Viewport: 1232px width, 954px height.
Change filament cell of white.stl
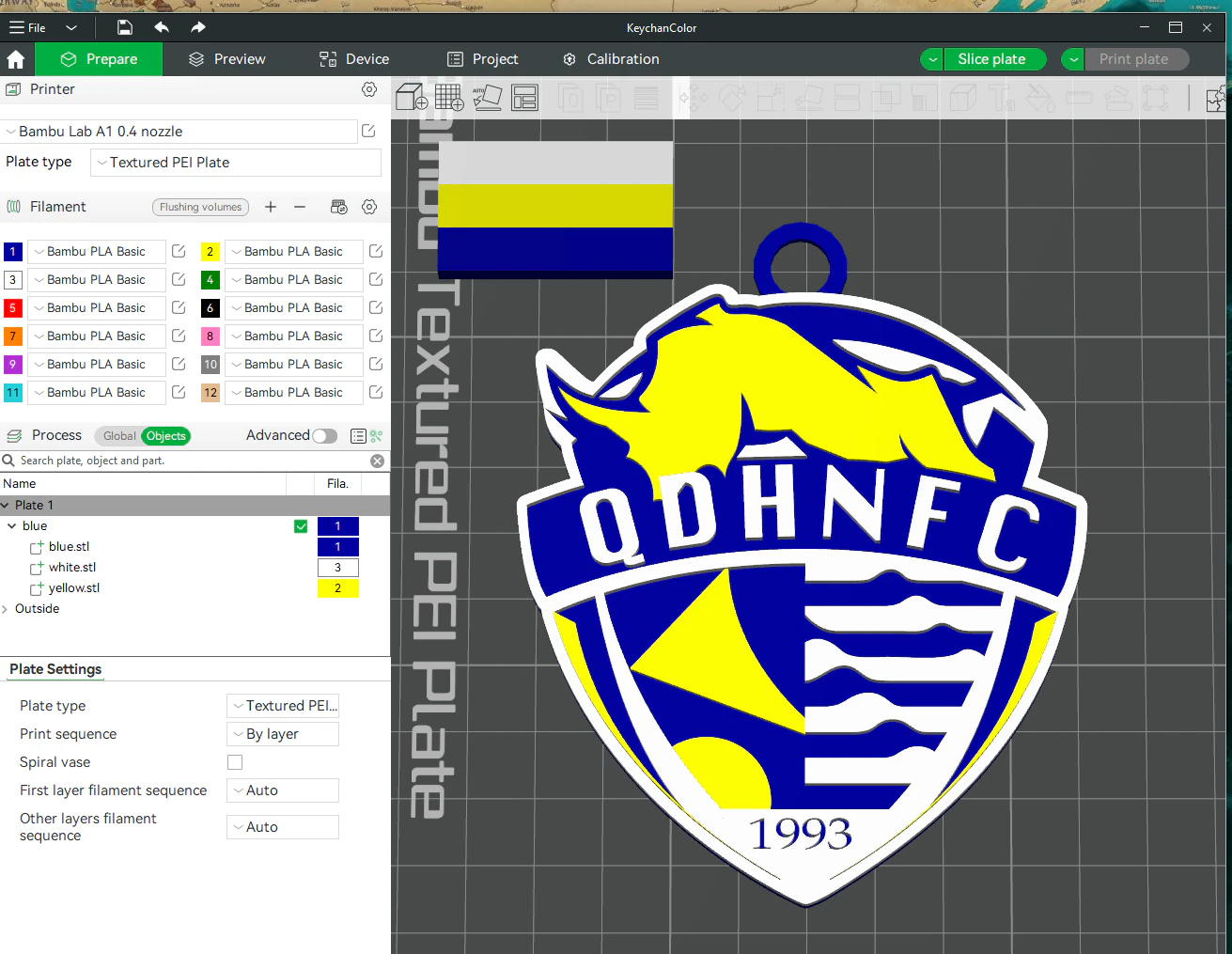338,568
